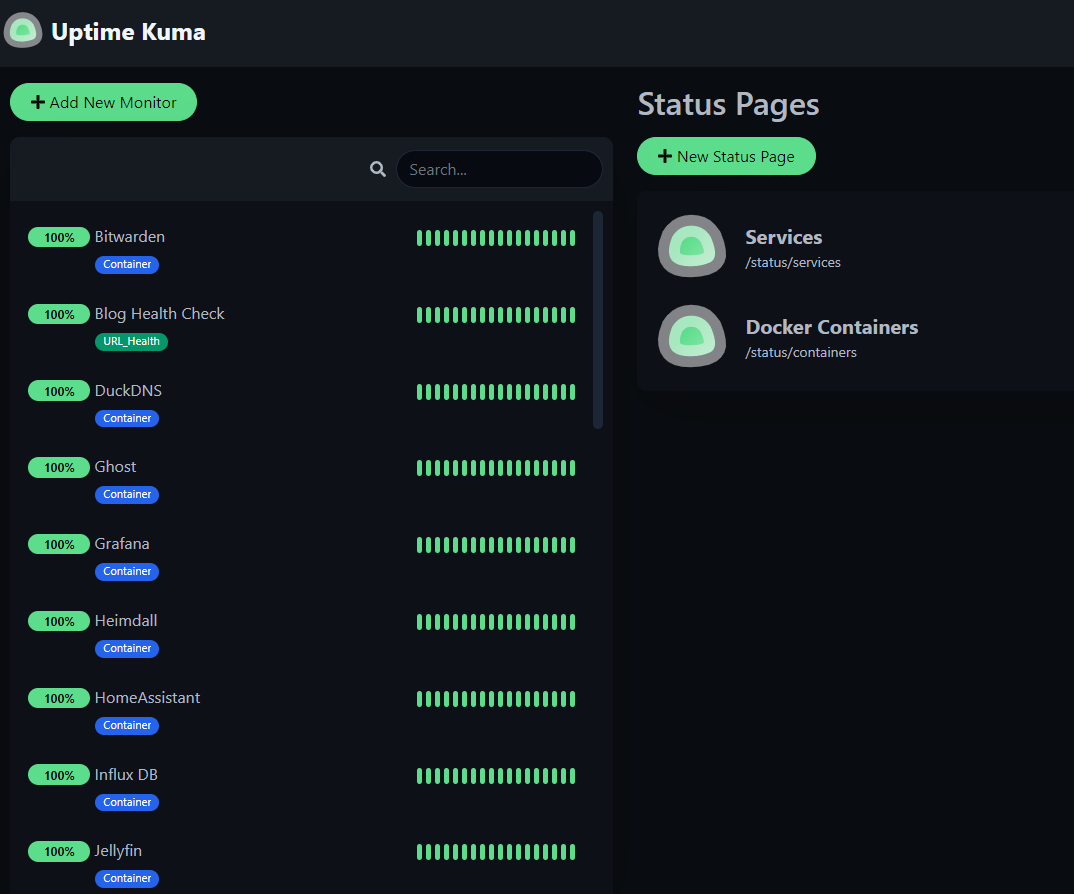
Task: Click New Status Page button
Action: [x=726, y=156]
